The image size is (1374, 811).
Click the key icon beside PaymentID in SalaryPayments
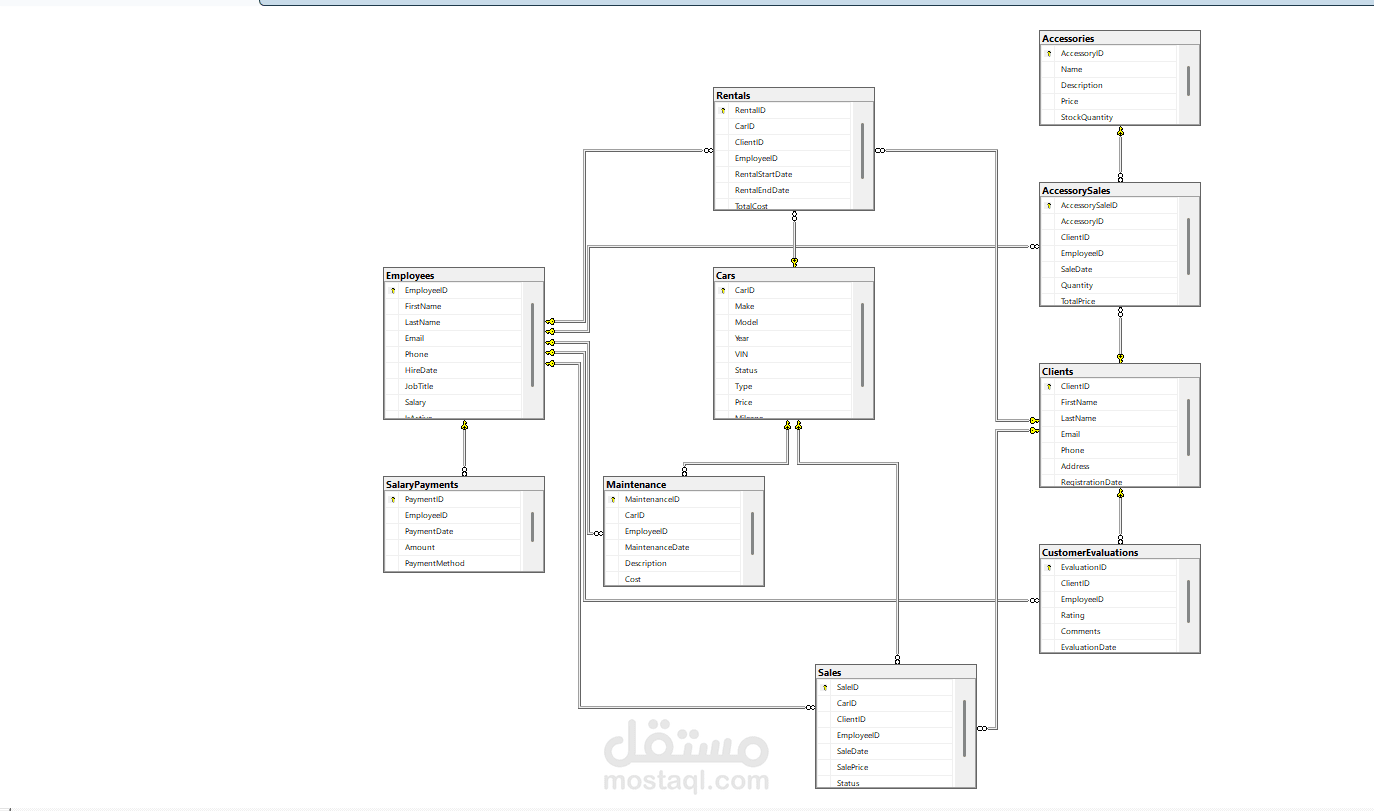pos(393,498)
